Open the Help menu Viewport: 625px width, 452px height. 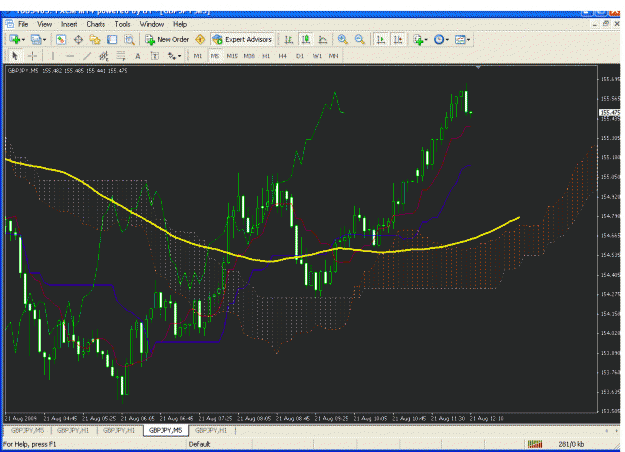[180, 24]
